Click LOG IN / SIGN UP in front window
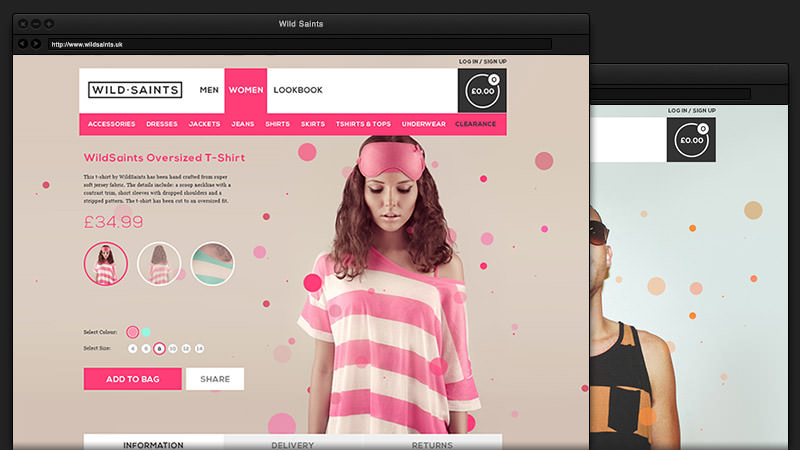 (x=482, y=61)
